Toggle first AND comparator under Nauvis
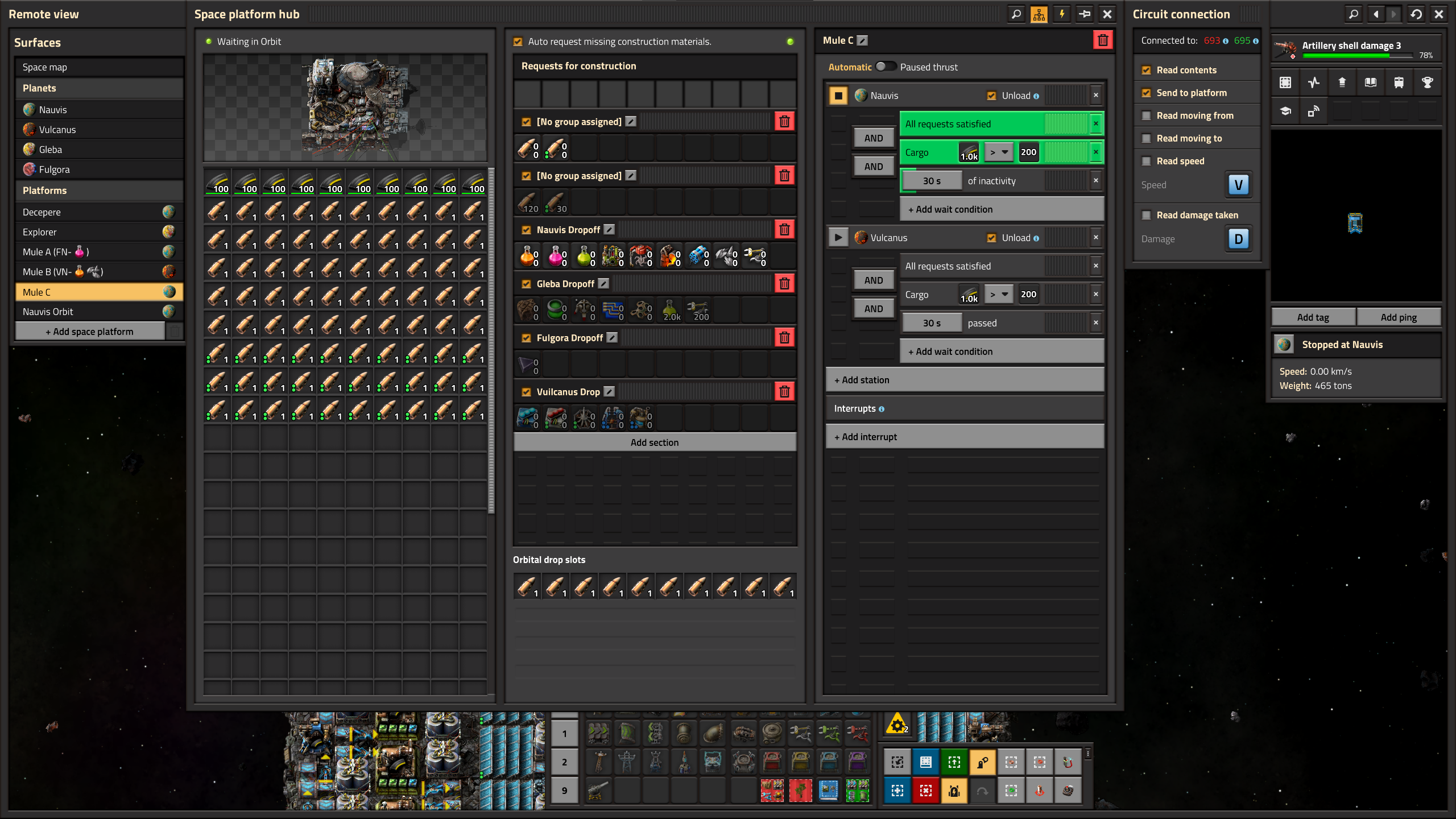This screenshot has height=819, width=1456. coord(874,138)
